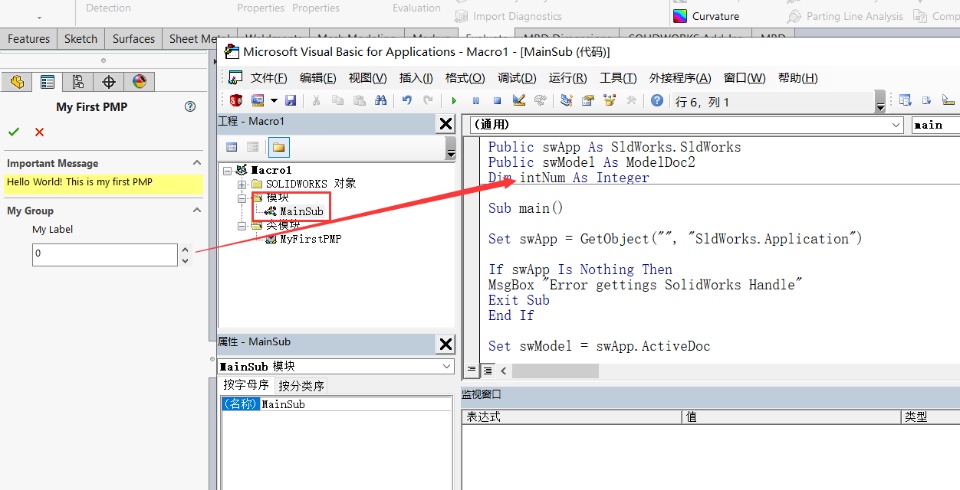Open the Insert UserForm dropdown arrow
The height and width of the screenshot is (490, 960).
click(274, 100)
